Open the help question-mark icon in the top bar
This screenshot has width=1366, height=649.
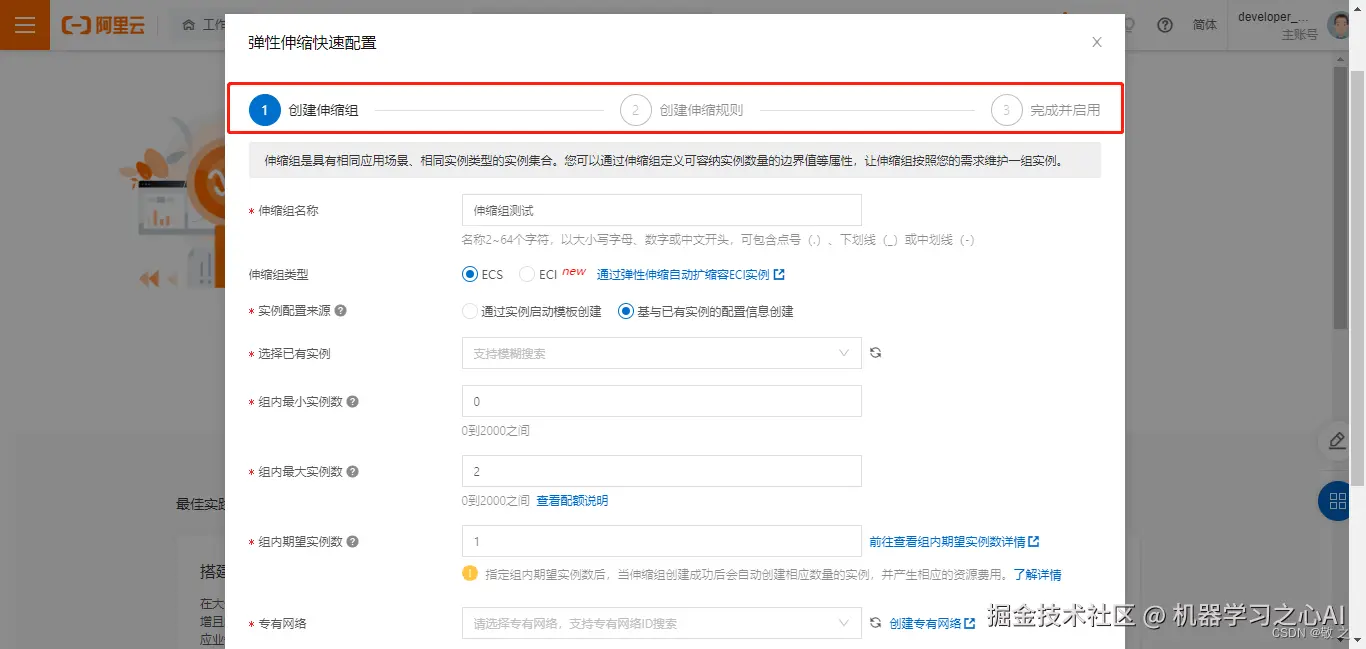(1165, 25)
